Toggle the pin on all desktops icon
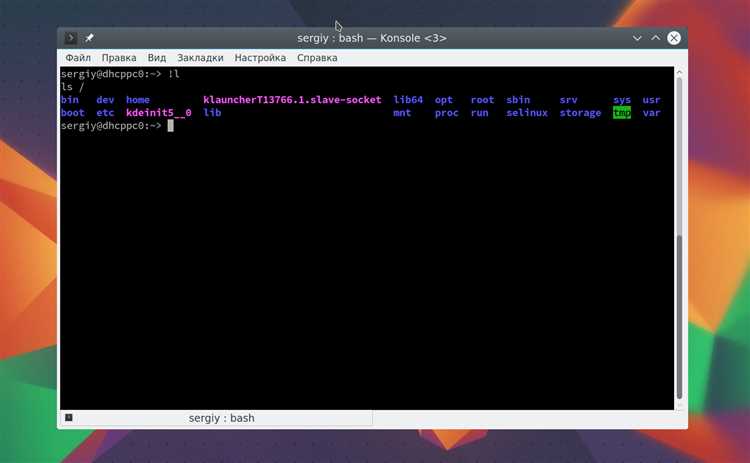The width and height of the screenshot is (750, 463). pyautogui.click(x=89, y=38)
